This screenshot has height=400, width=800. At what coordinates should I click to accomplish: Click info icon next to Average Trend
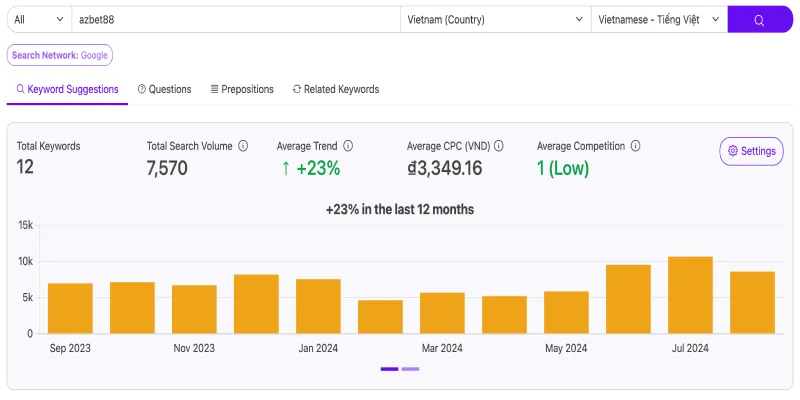[x=348, y=146]
